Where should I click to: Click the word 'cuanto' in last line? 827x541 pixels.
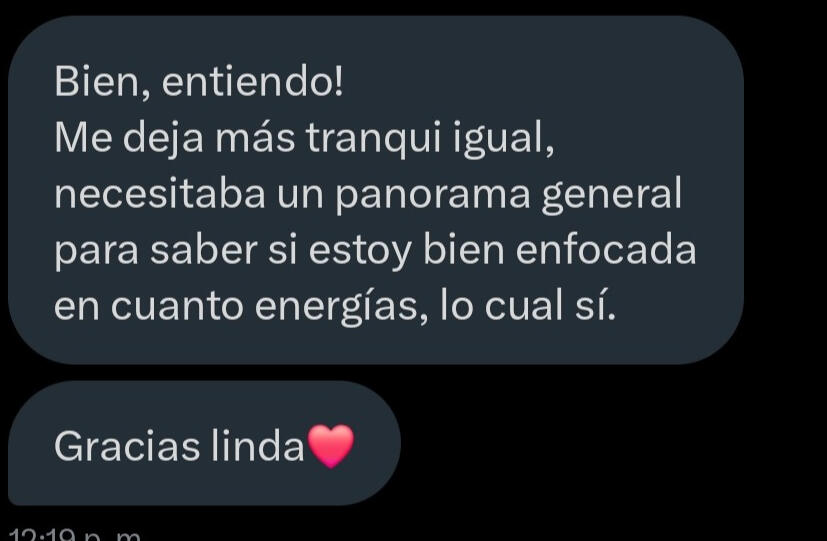point(177,306)
